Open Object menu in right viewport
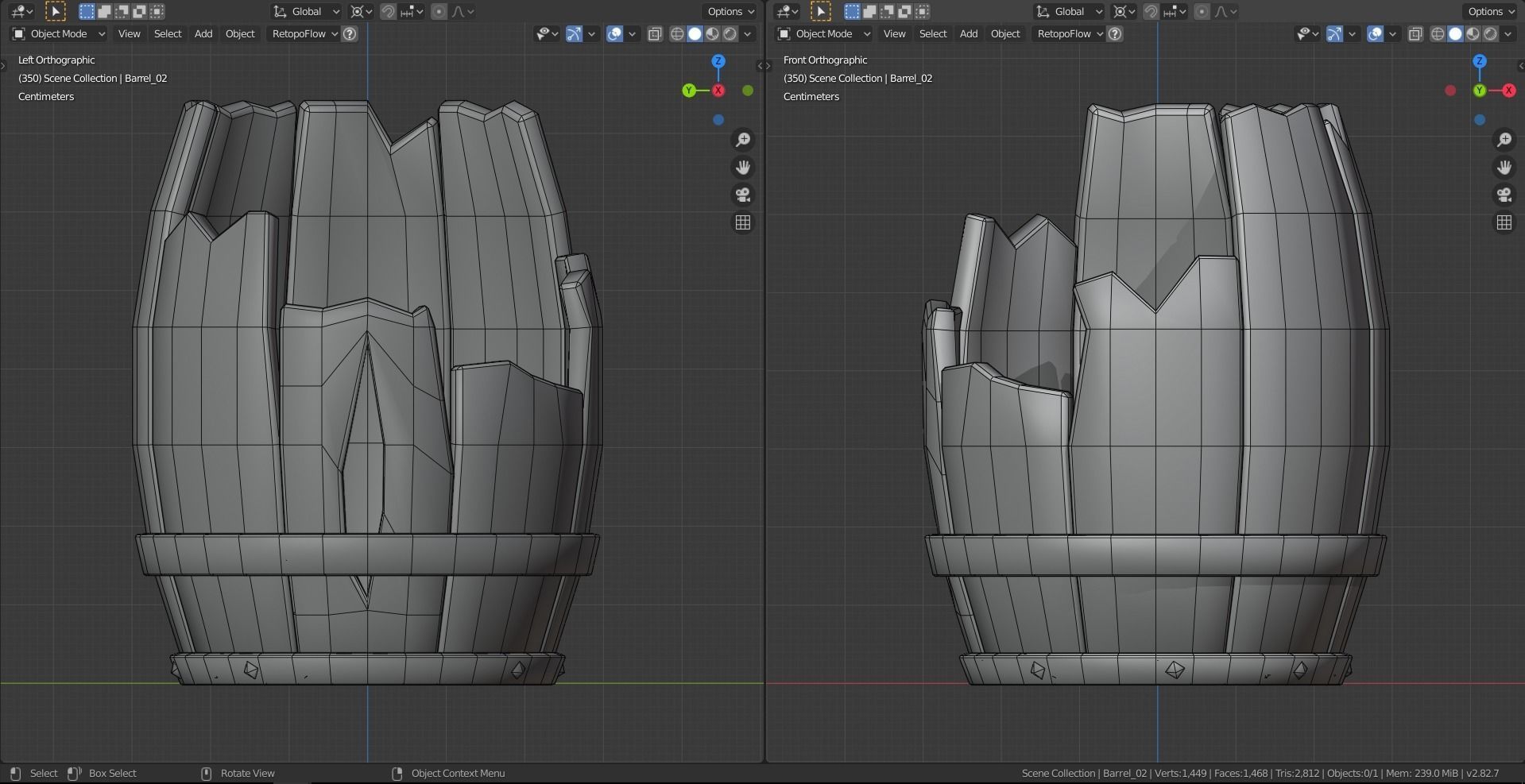 [x=1005, y=33]
